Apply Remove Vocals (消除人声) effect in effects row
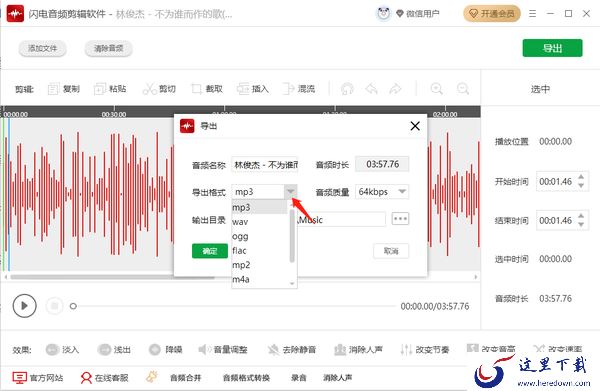This screenshot has width=600, height=391. coord(358,349)
